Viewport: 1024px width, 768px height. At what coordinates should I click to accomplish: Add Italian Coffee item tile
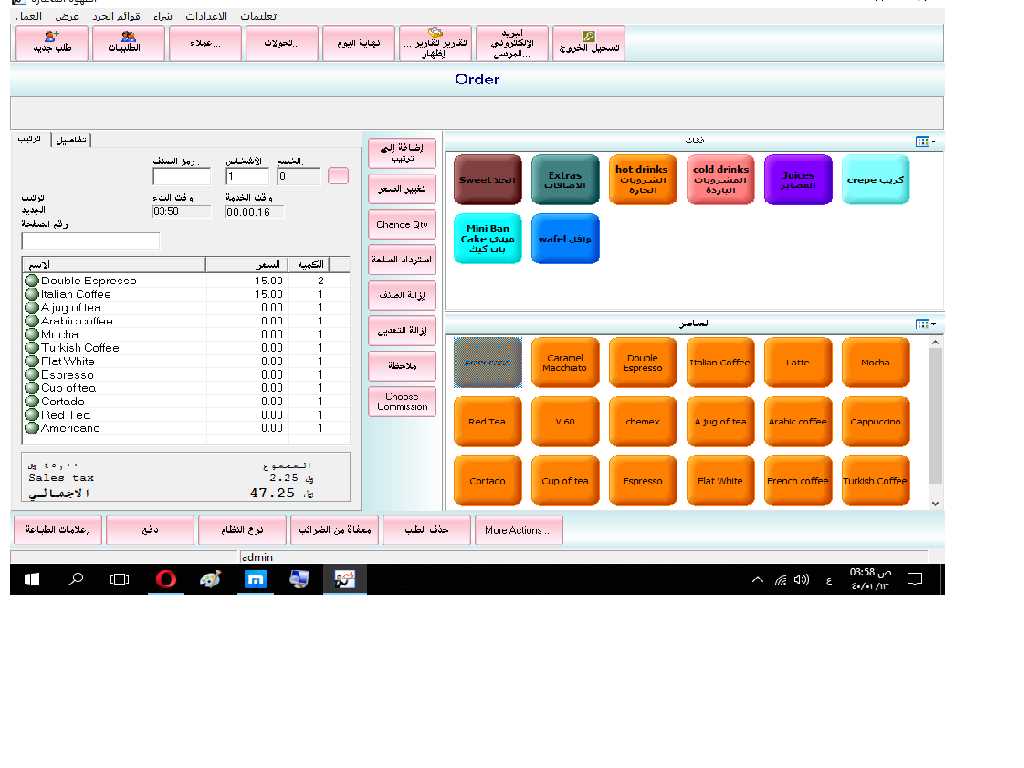click(720, 362)
